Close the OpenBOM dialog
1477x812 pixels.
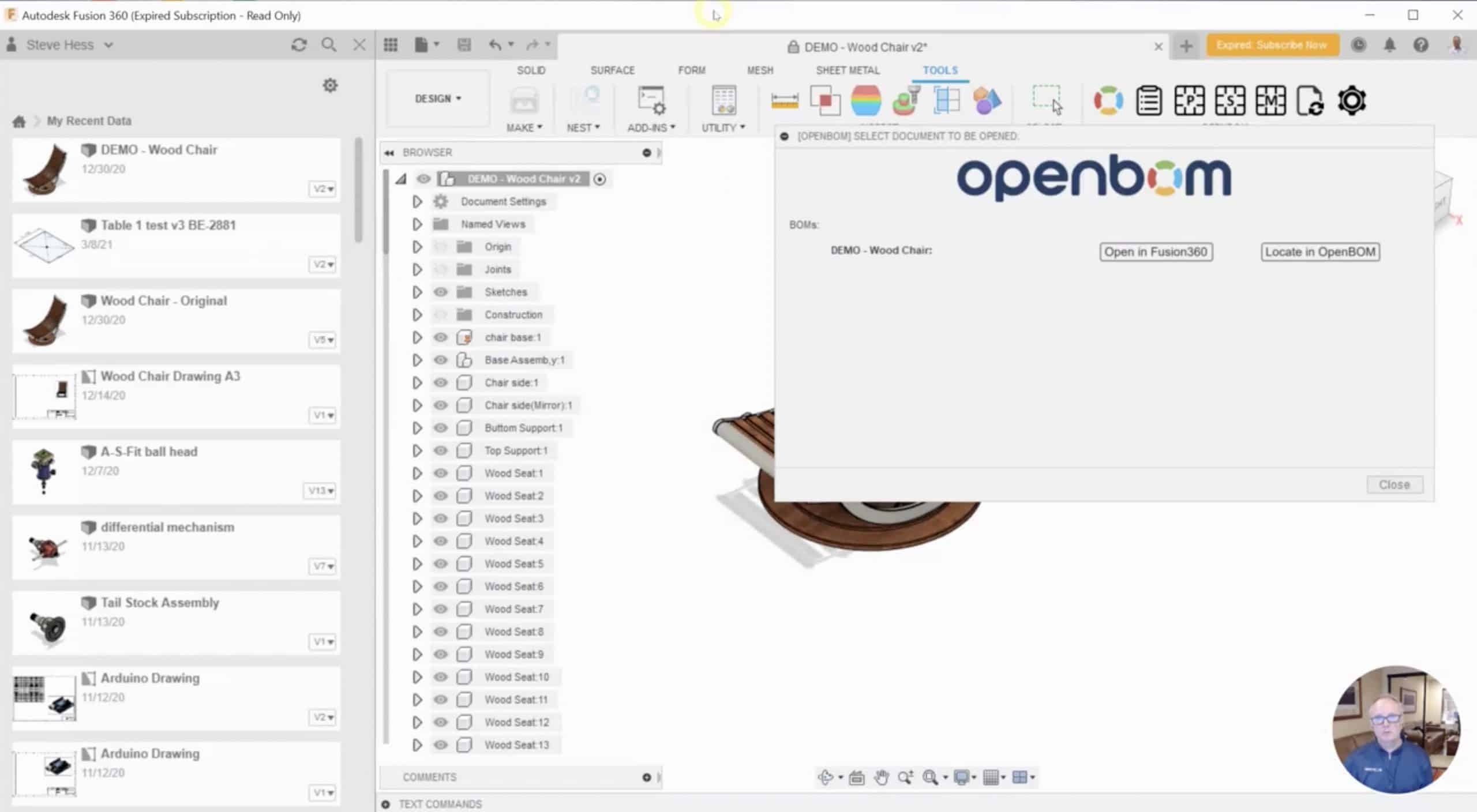(x=1394, y=485)
